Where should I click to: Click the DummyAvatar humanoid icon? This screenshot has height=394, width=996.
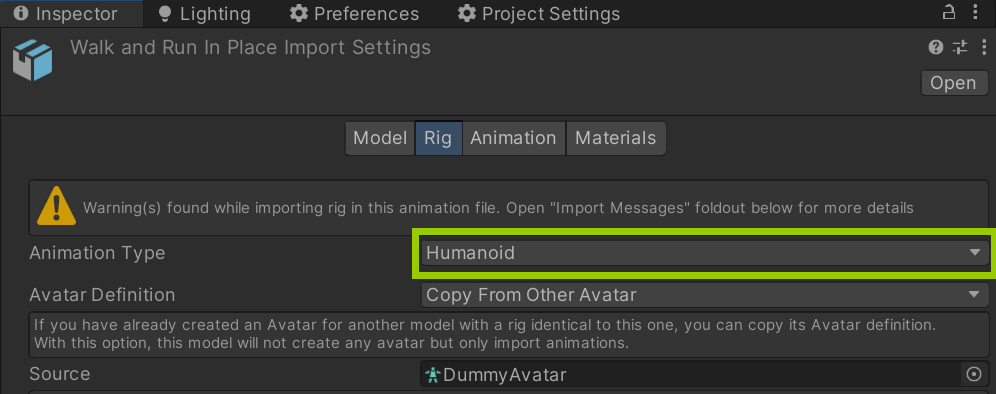tap(433, 375)
